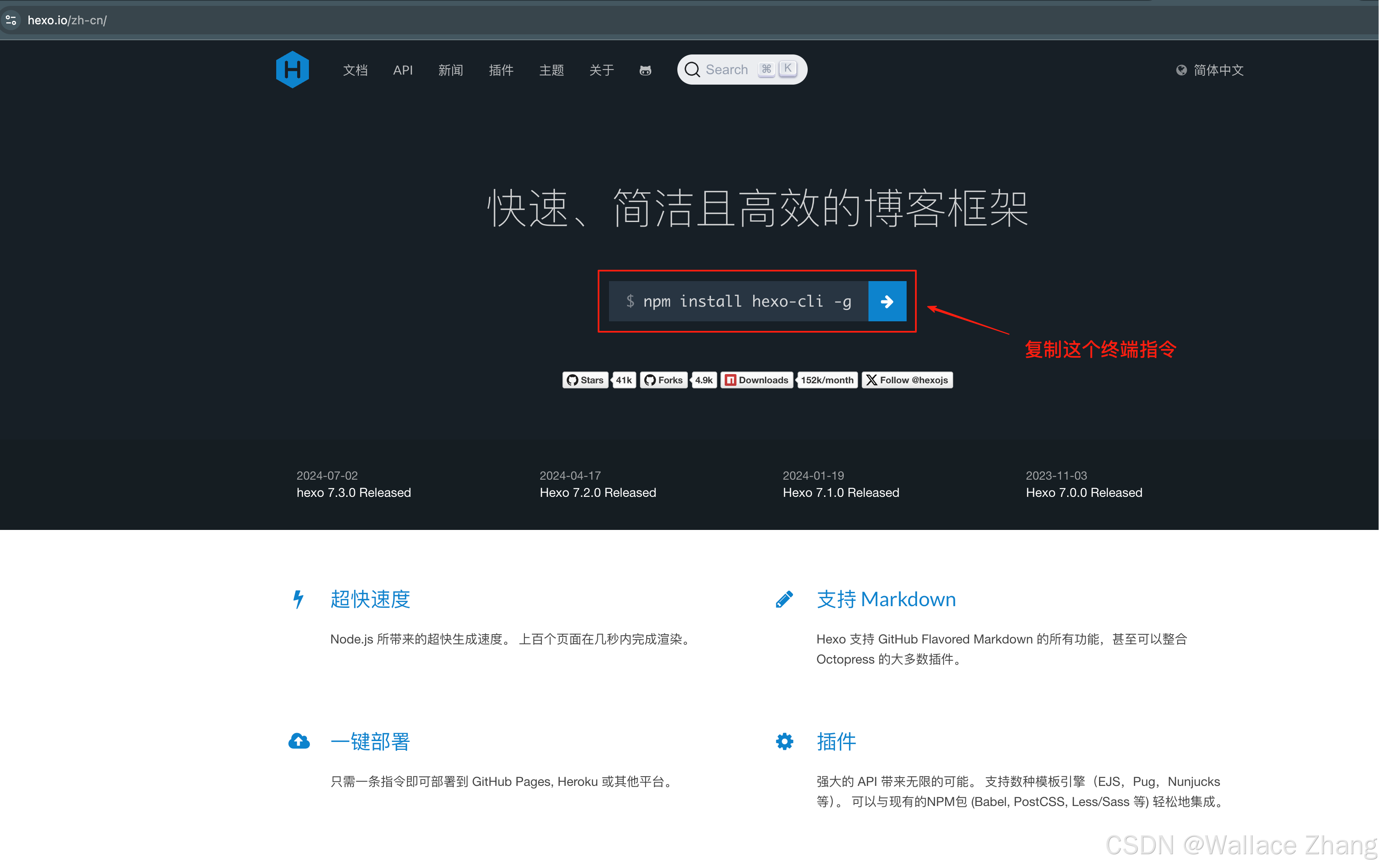This screenshot has height=868, width=1379.
Task: Open Hexo 7.0.0 Released news
Action: [x=1084, y=493]
